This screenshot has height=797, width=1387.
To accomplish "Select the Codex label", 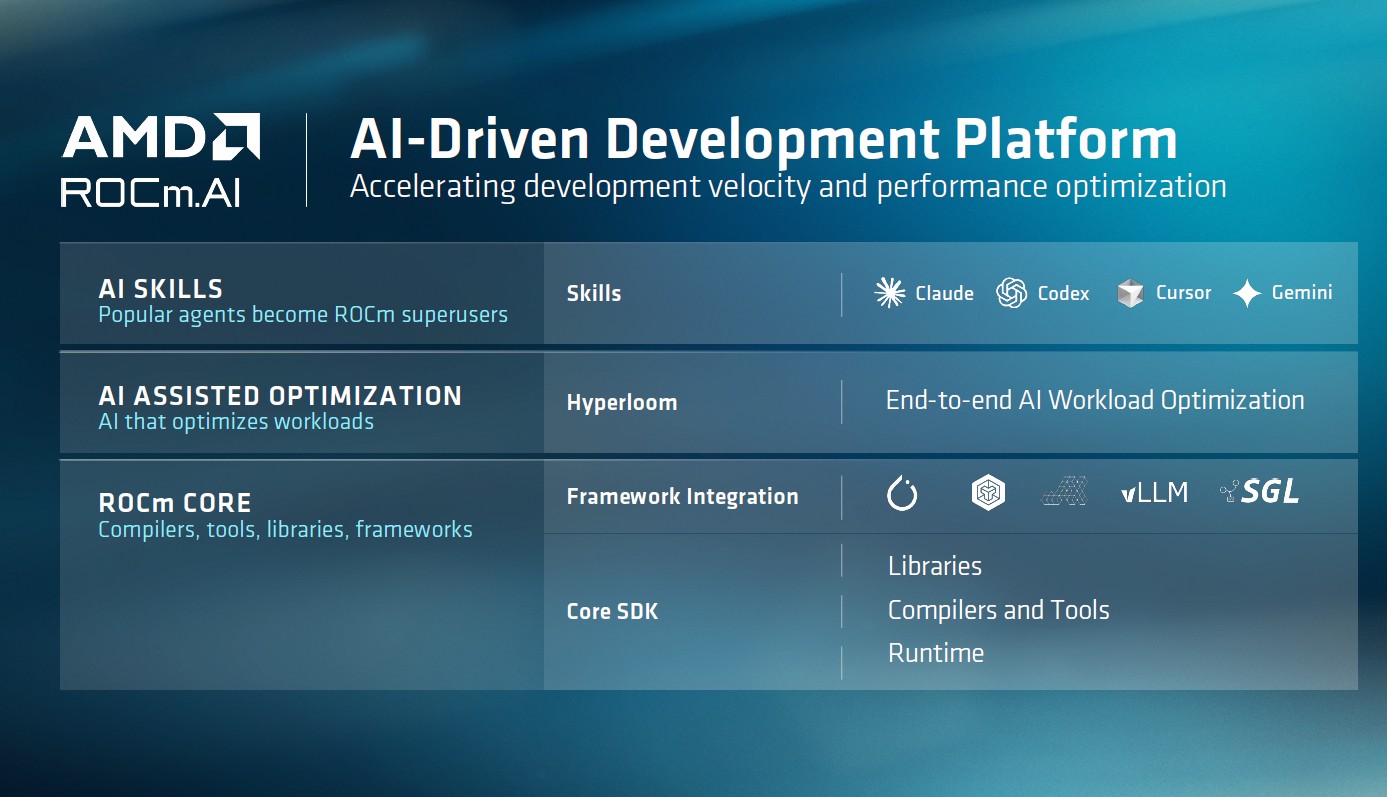I will (x=1063, y=293).
